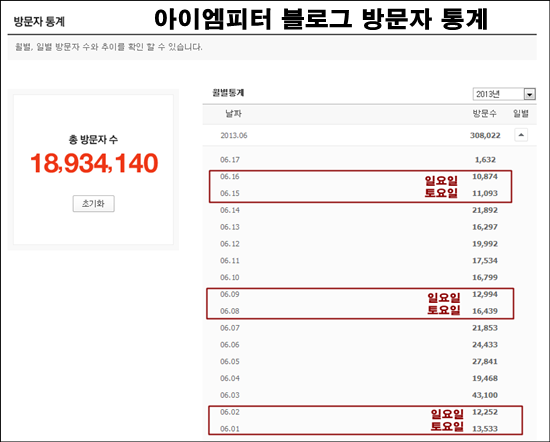Click the 16,799 visitor count
This screenshot has height=442, width=550.
[485, 277]
